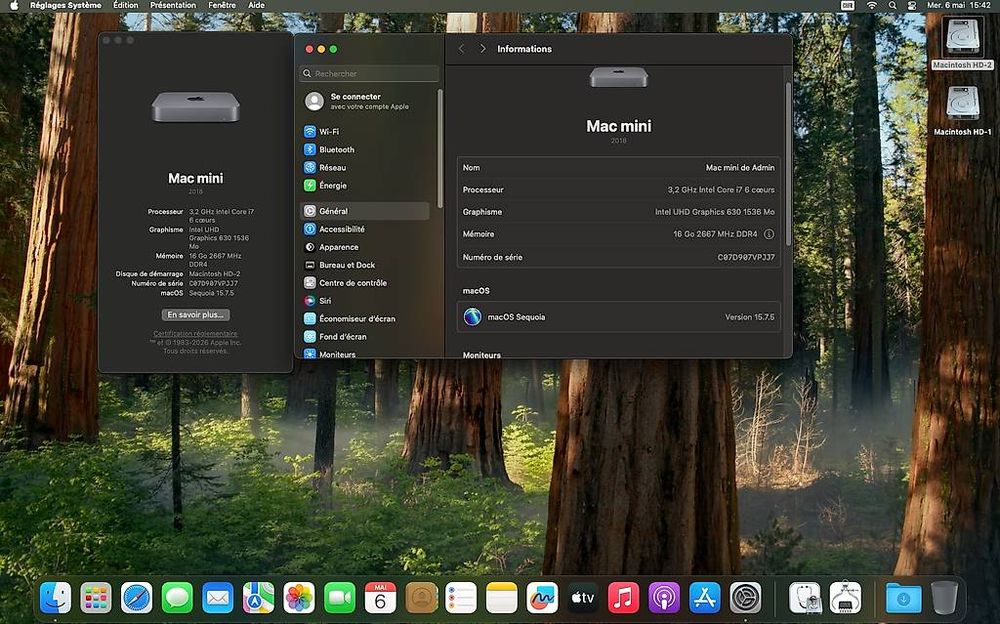Open Music from the Dock

624,598
